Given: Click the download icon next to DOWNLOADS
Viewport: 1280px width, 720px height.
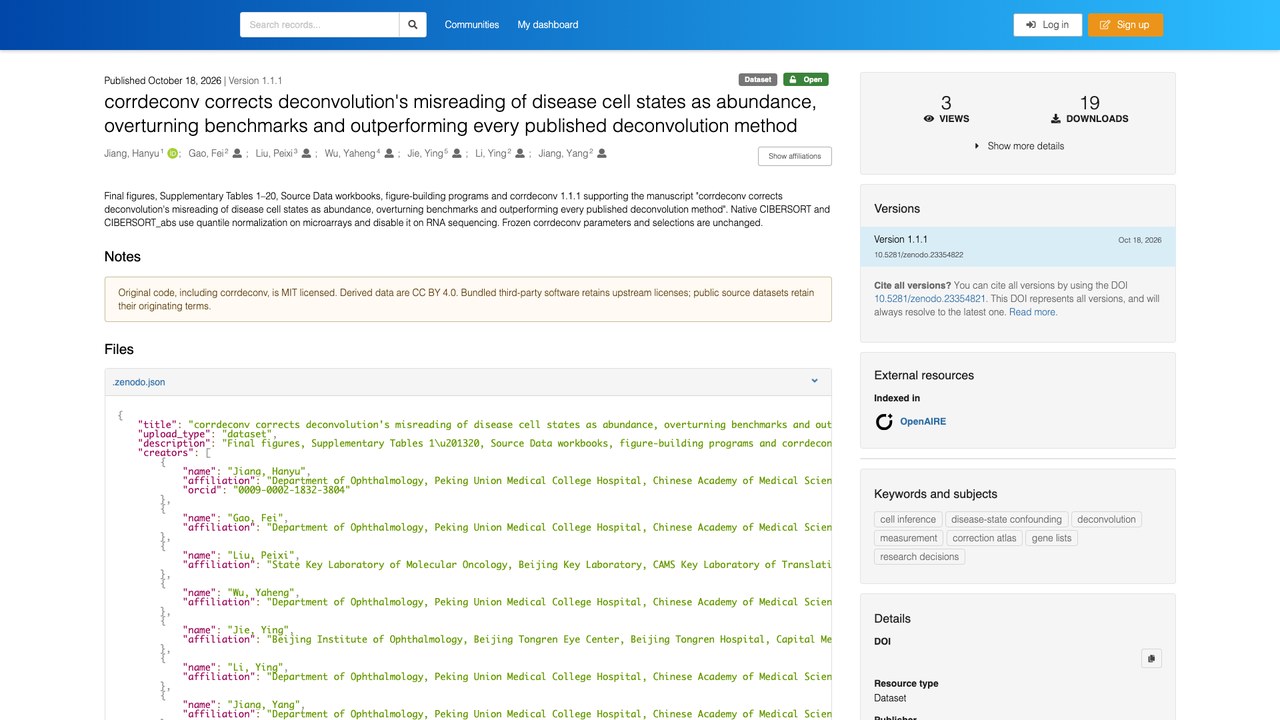Looking at the screenshot, I should click(1056, 119).
